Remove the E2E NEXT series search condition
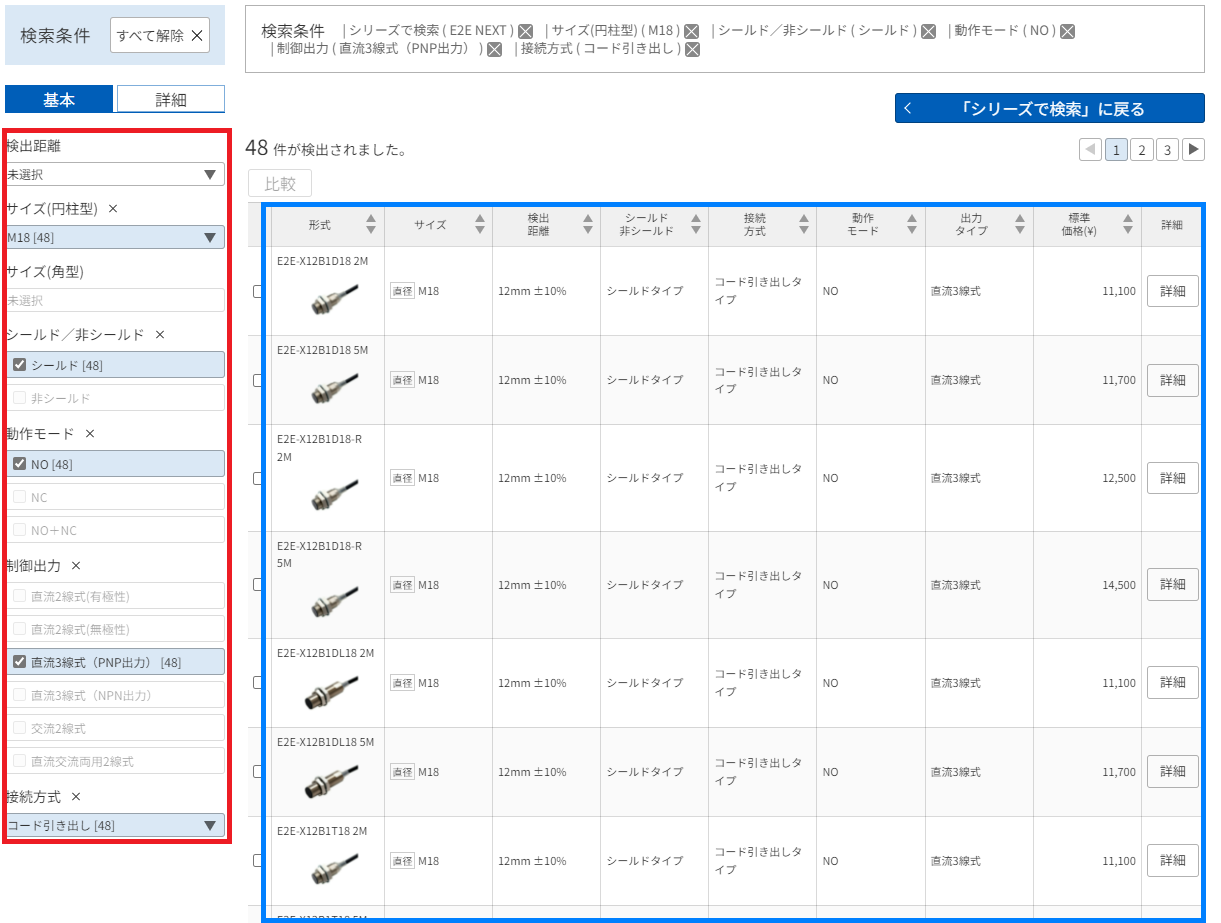Screen dimensions: 1221x923 [x=526, y=31]
